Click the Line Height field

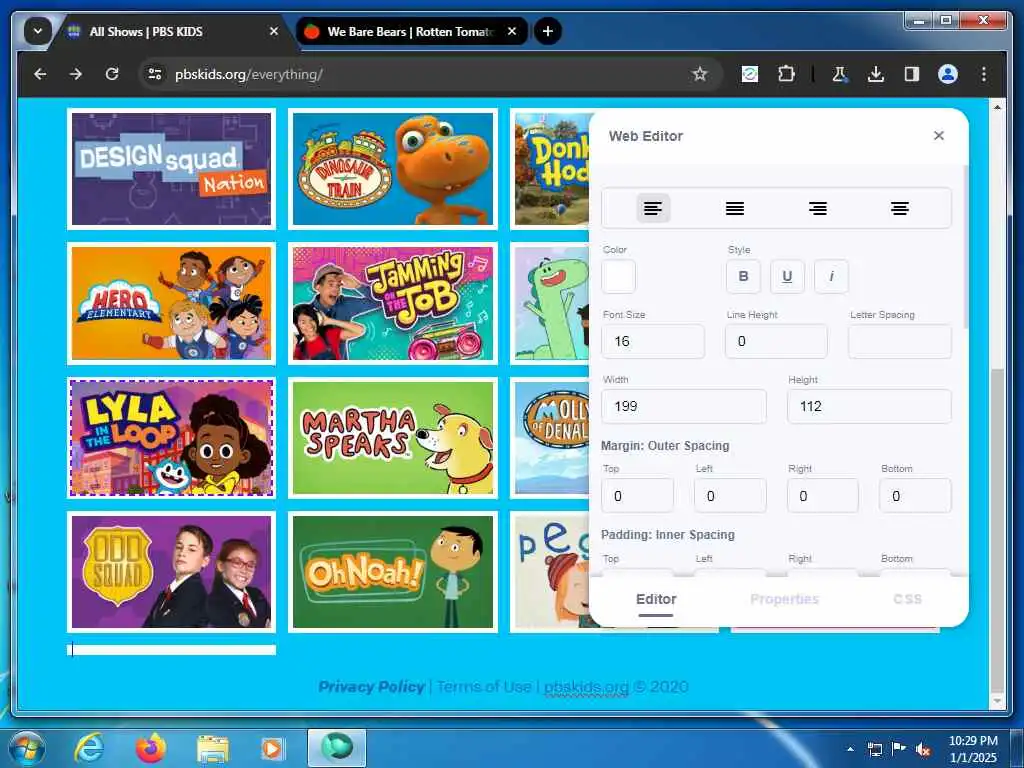776,341
